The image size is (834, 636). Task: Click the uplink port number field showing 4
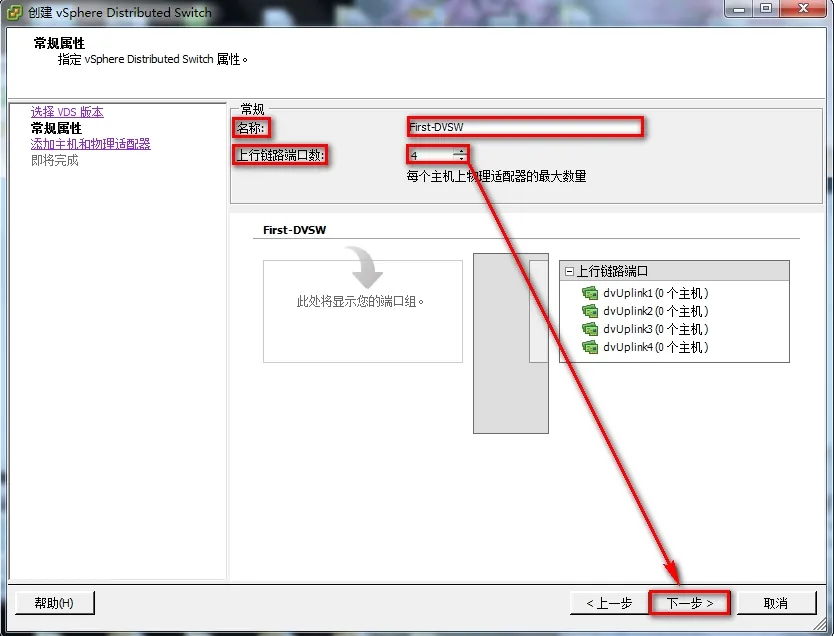coord(431,155)
